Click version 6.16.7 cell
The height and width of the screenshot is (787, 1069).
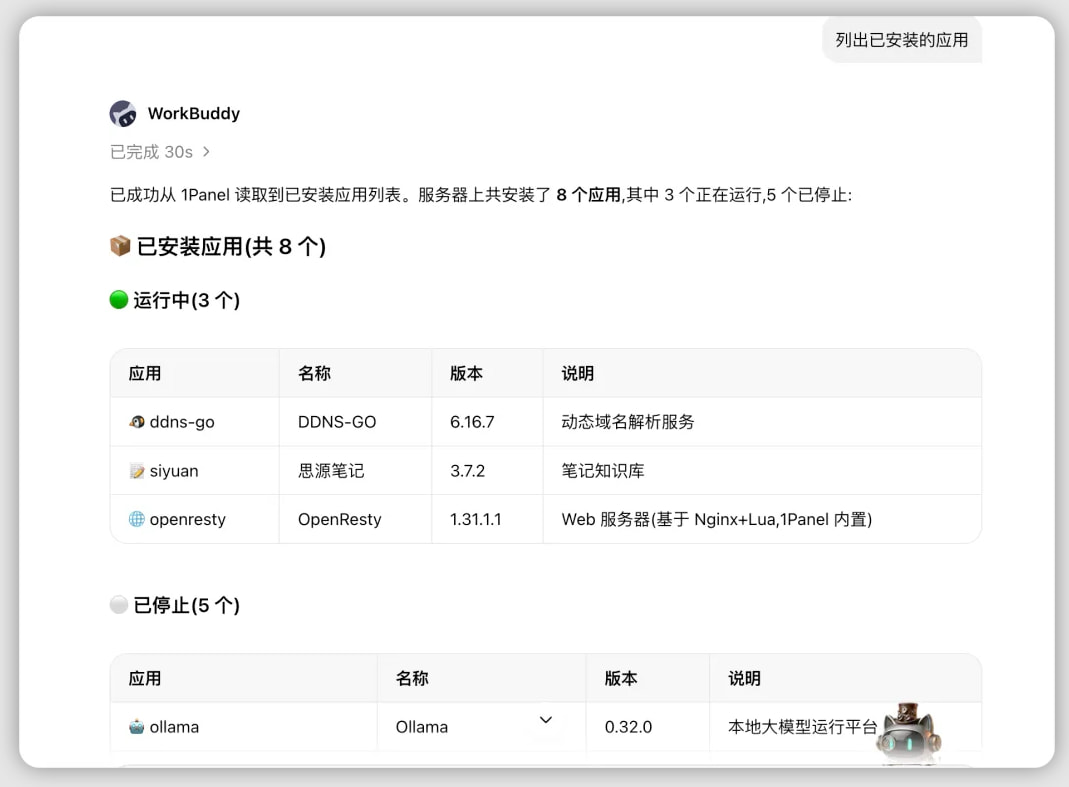tap(472, 422)
